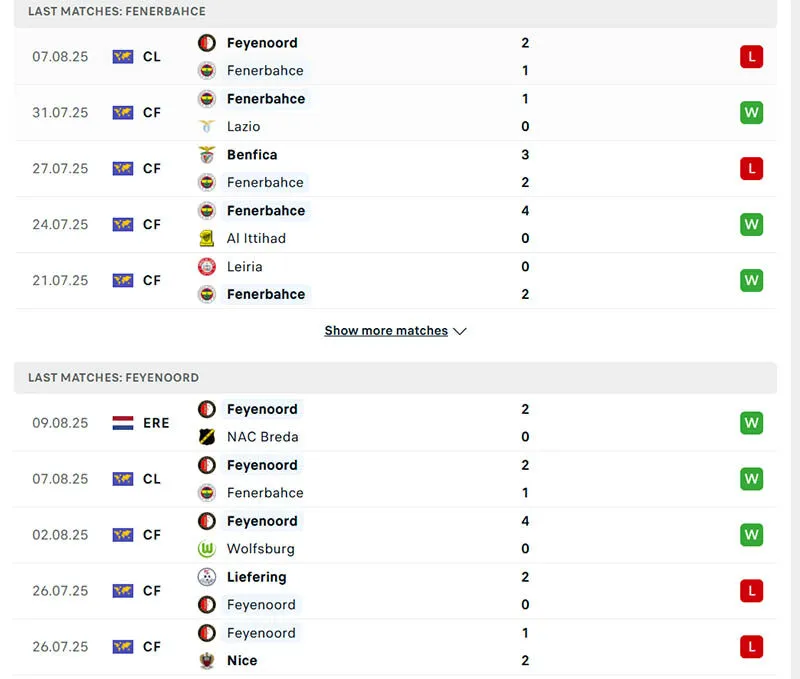
Task: Click the Wolfsburg club logo
Action: coord(207,549)
